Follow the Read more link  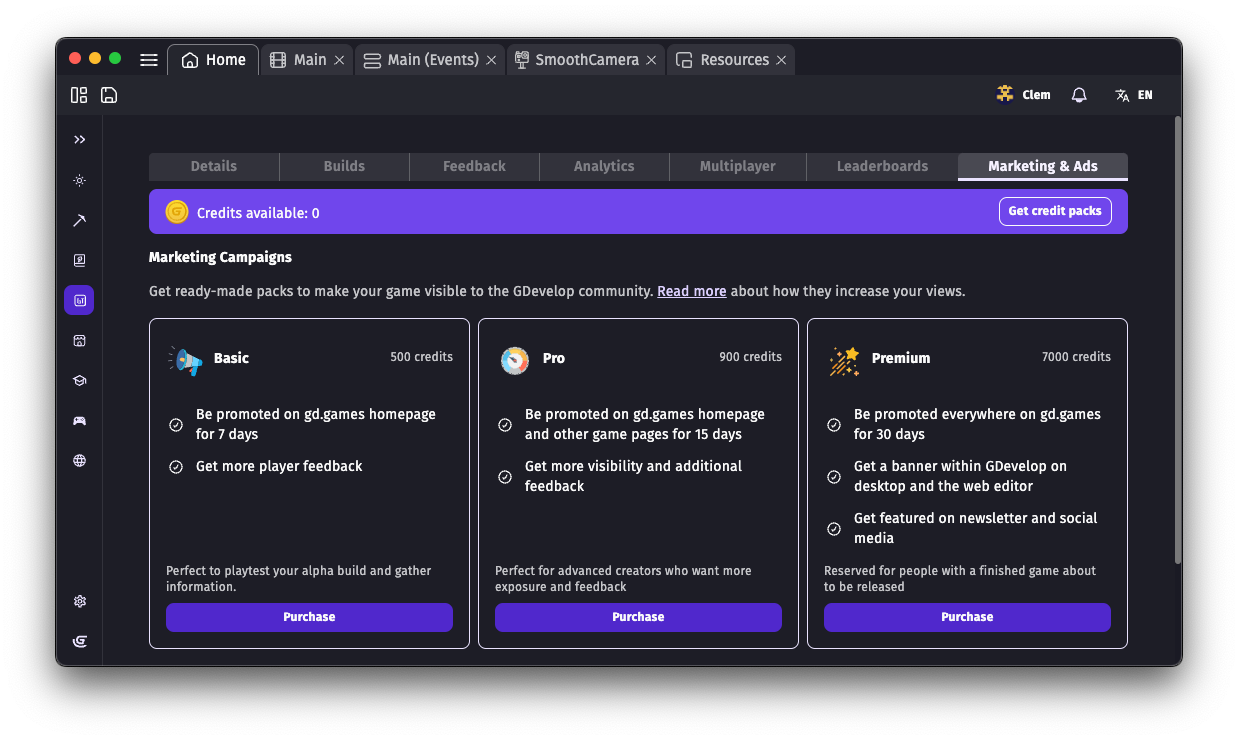(691, 291)
